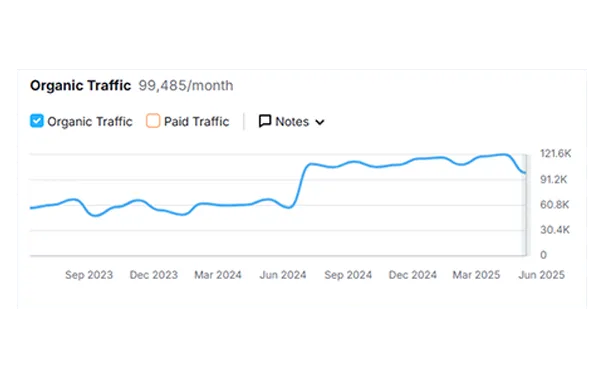
Task: Click the Paid Traffic legend label
Action: point(197,122)
